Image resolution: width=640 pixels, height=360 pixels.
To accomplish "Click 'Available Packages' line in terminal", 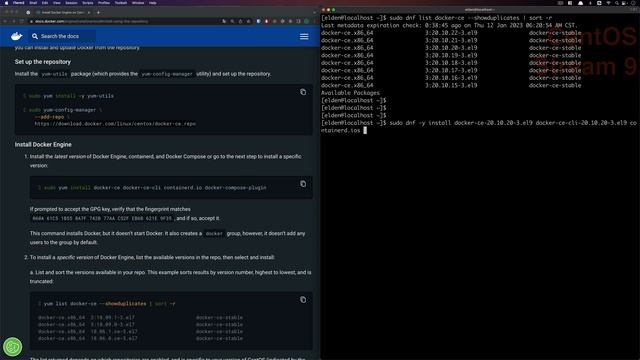I will click(x=350, y=93).
